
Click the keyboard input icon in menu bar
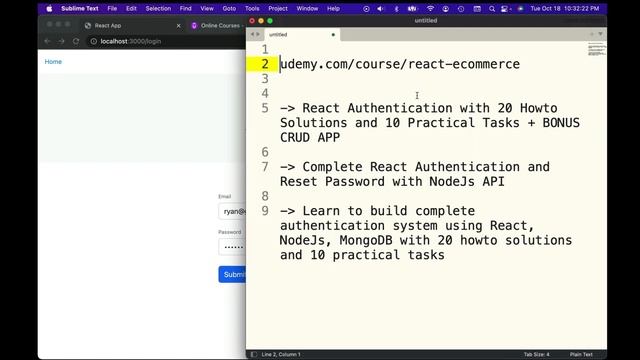pos(477,9)
